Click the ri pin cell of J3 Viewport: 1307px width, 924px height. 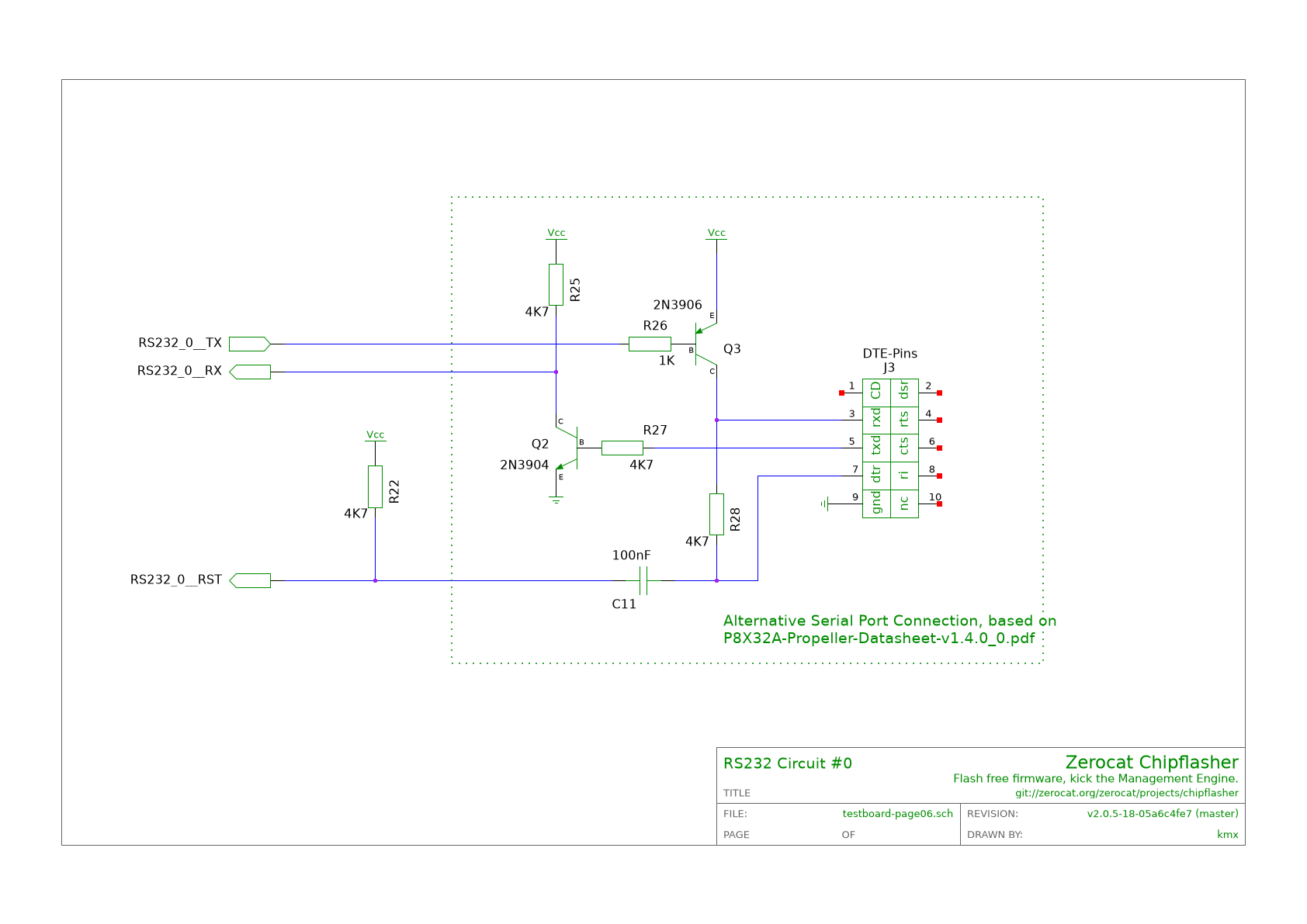(x=904, y=476)
